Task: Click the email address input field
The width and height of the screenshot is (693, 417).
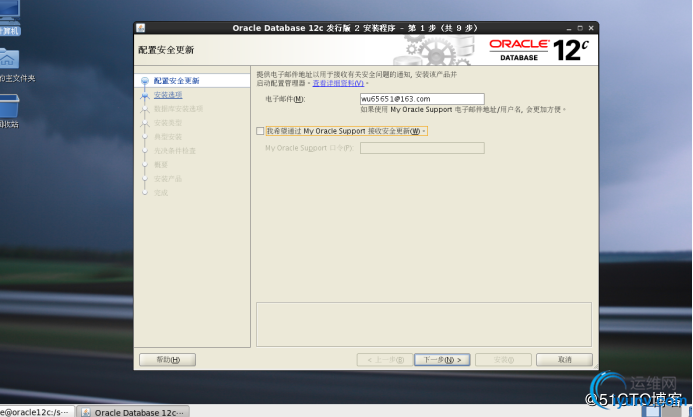Action: [422, 99]
